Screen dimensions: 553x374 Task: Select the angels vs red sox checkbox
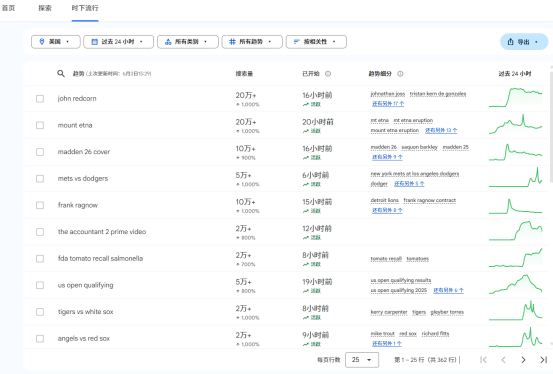pos(40,338)
